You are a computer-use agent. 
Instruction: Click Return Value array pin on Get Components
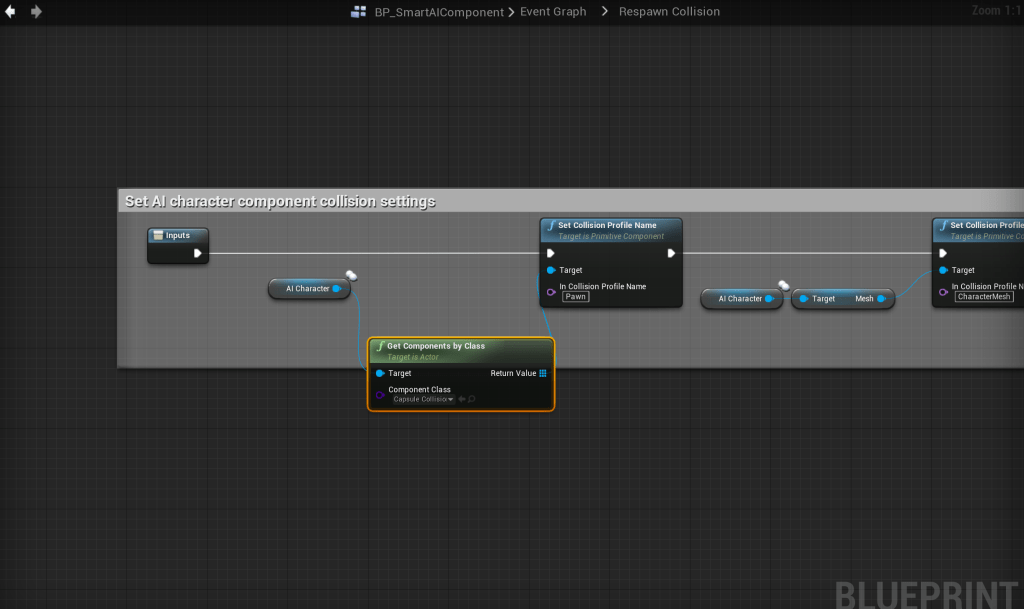(x=543, y=373)
